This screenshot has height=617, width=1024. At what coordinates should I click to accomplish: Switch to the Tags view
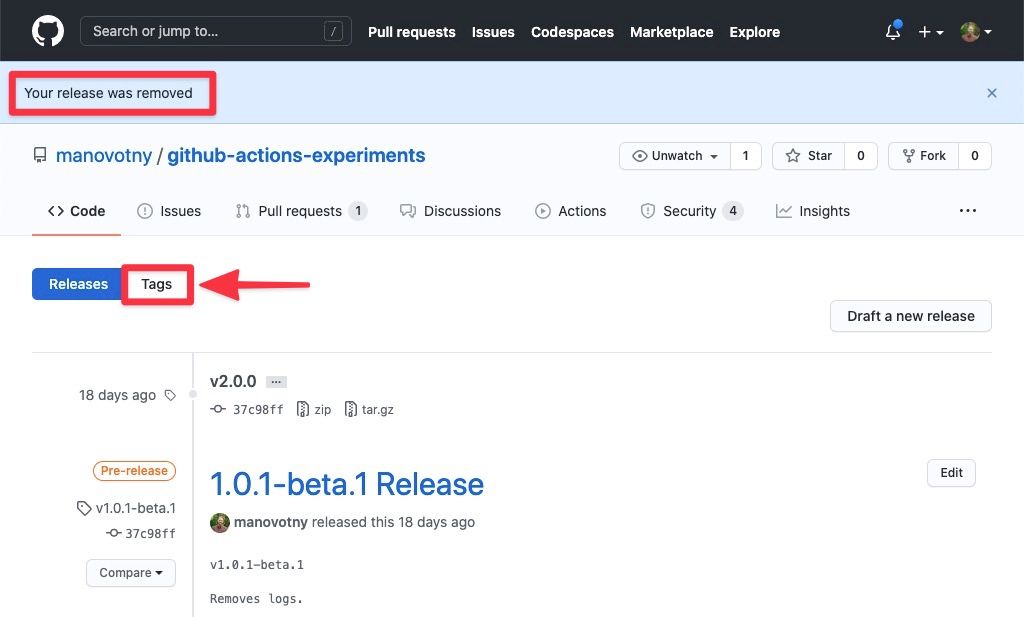tap(157, 284)
